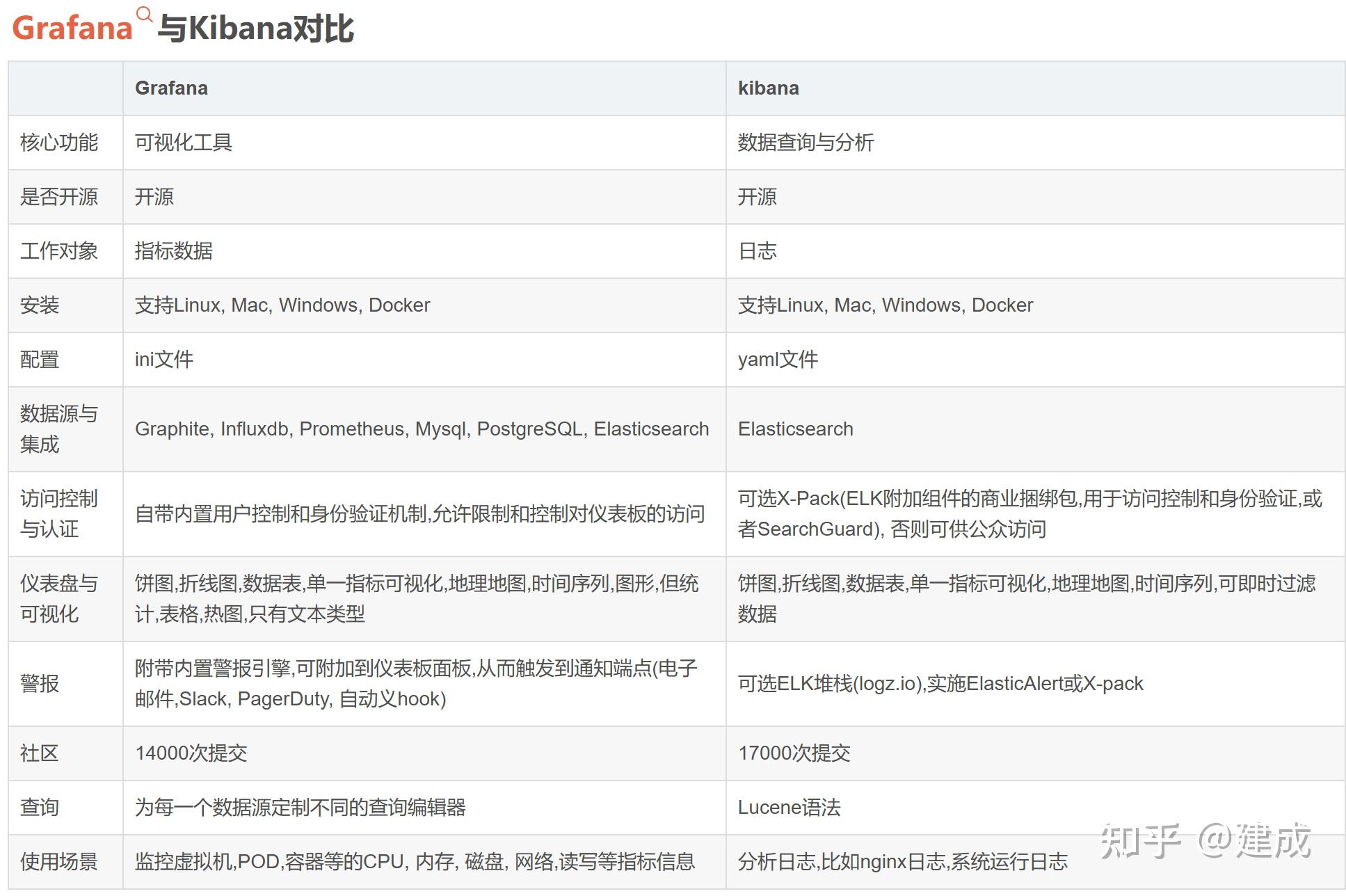Select the 是否开源 row label
Screen dimensions: 1346x896
click(61, 197)
